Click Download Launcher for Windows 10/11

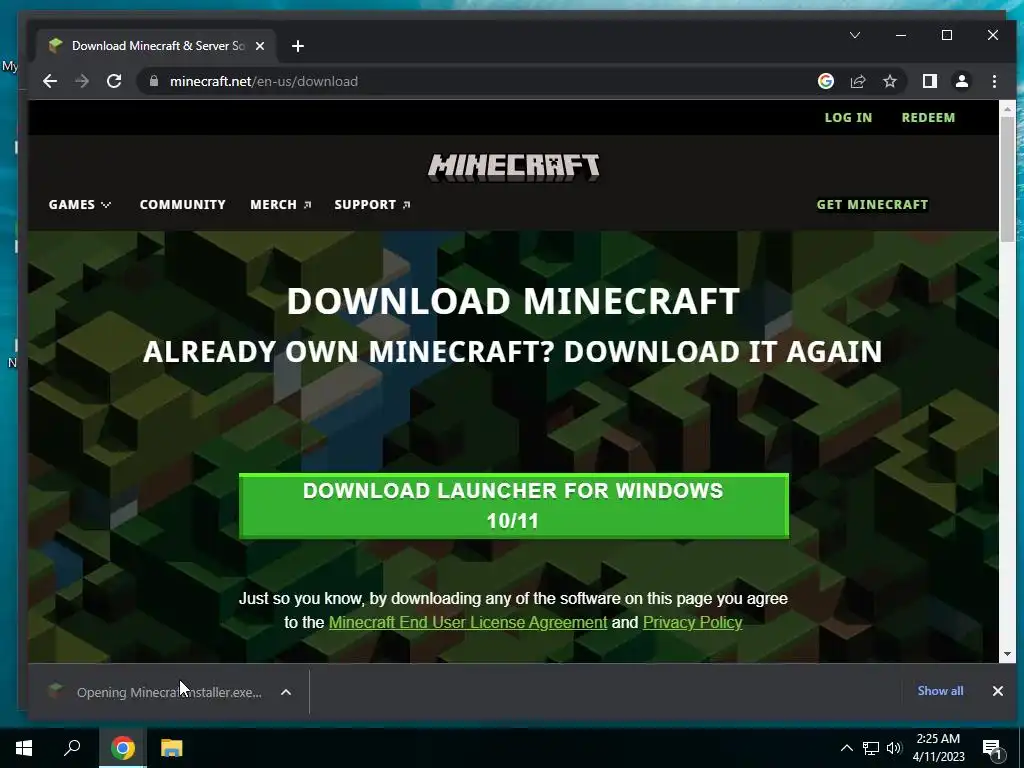tap(513, 506)
